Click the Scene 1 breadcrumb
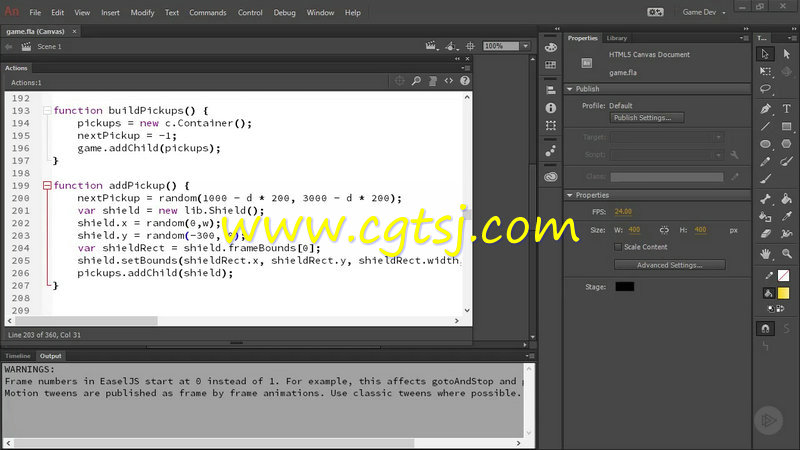800x450 pixels. (49, 46)
